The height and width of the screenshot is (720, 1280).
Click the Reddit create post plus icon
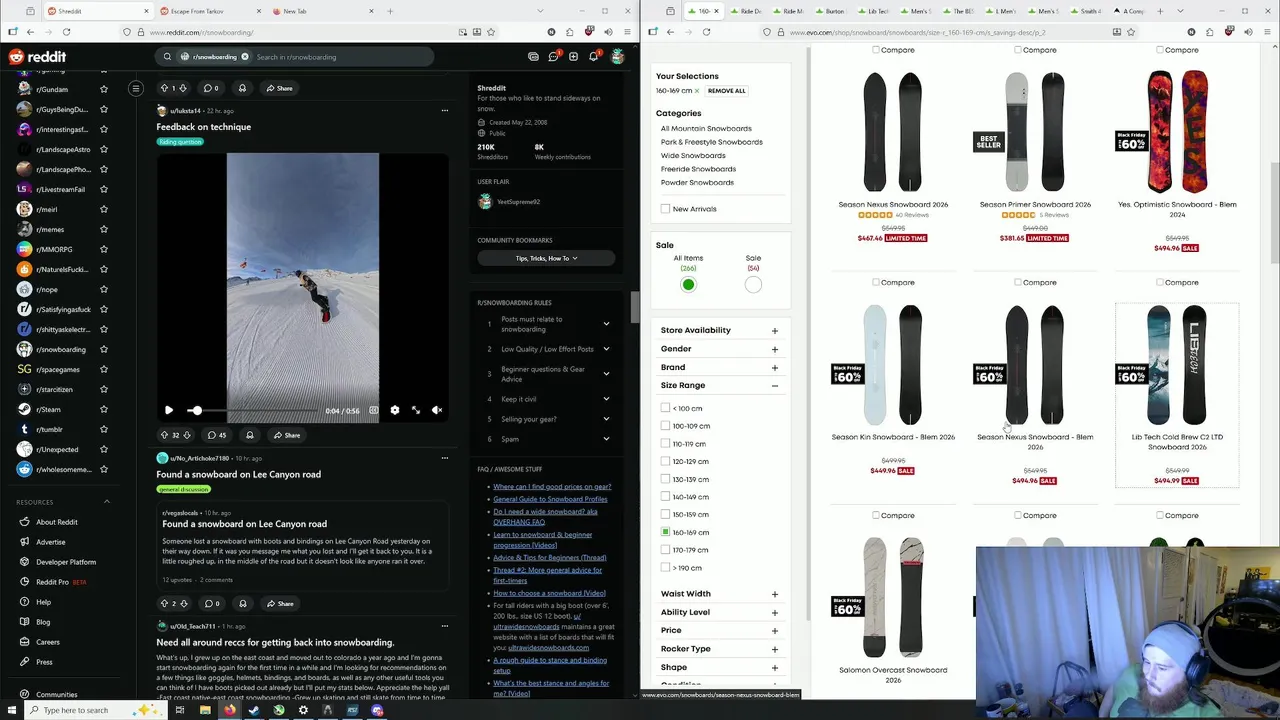pyautogui.click(x=573, y=57)
